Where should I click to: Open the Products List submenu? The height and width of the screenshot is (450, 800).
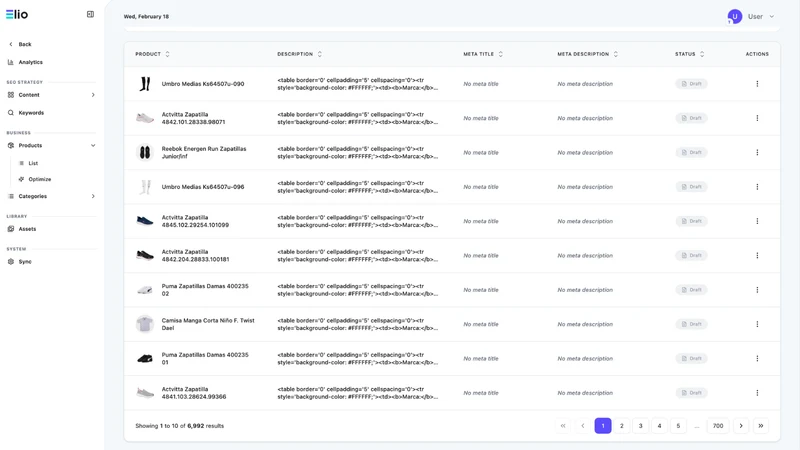33,163
